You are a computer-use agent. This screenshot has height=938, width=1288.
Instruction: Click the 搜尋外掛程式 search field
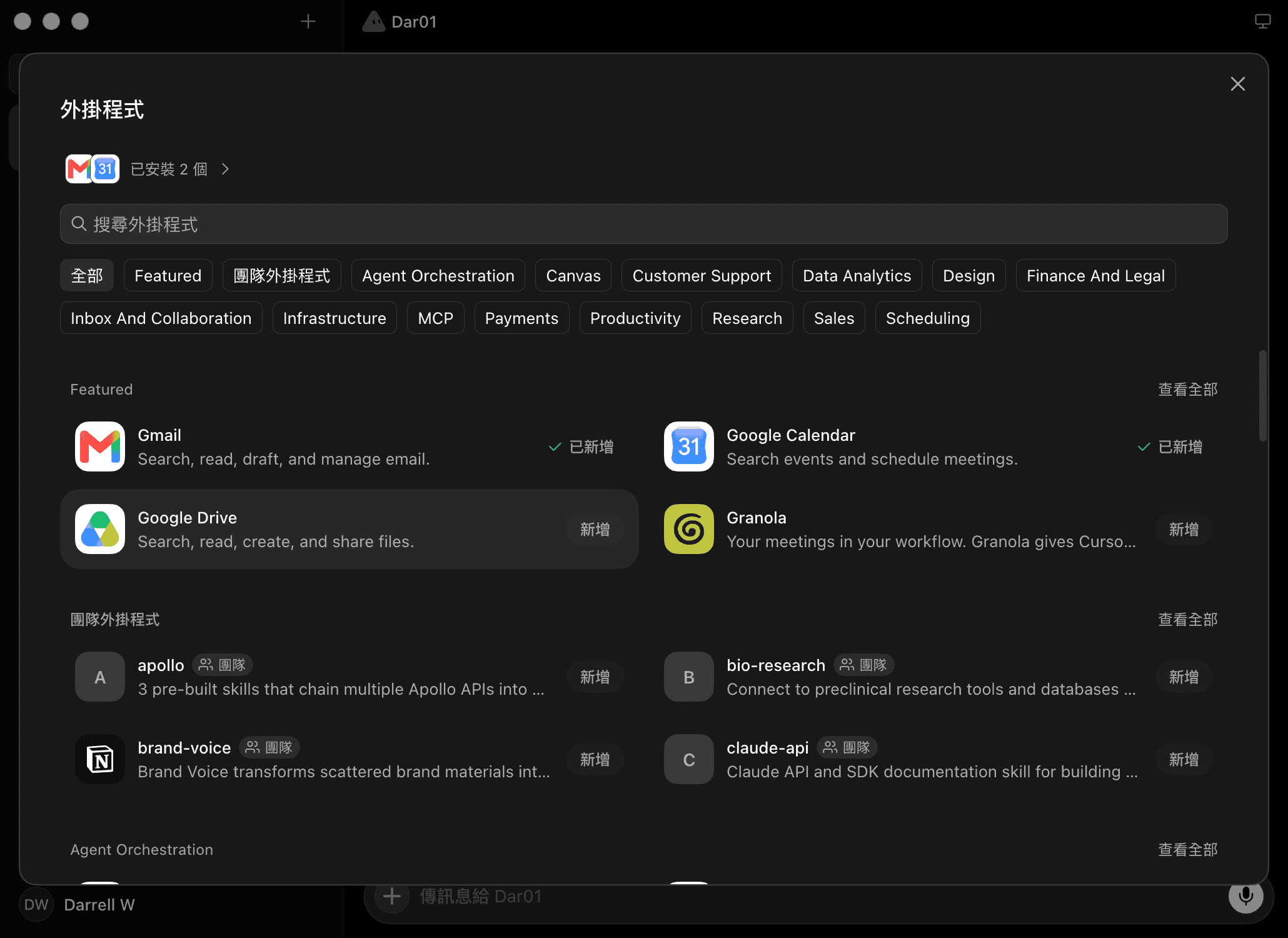pos(644,224)
